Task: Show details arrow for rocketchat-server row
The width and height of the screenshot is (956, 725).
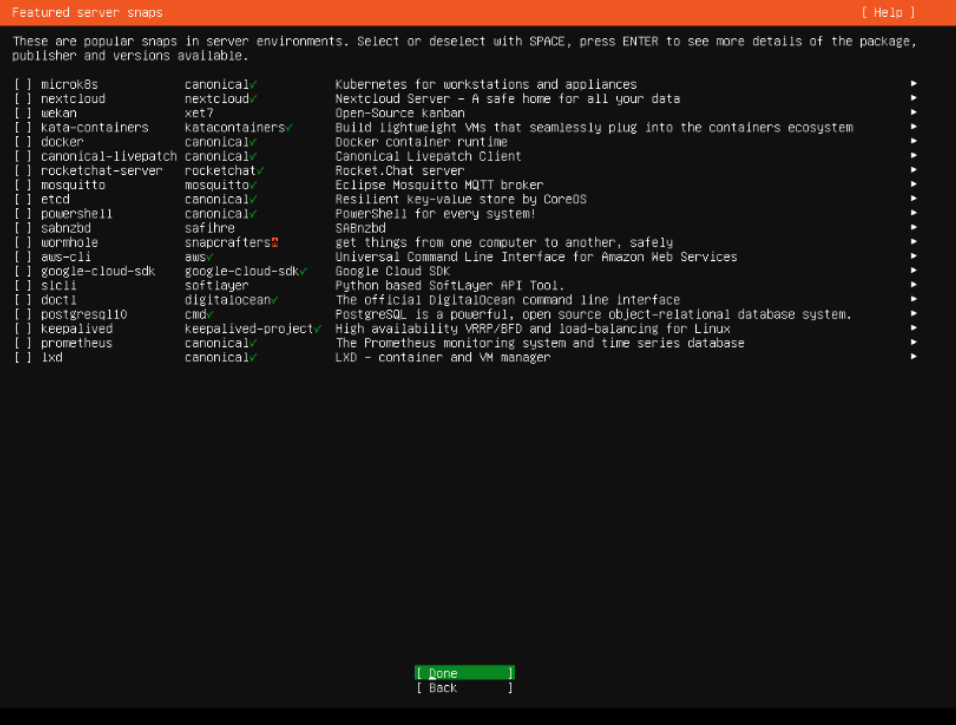Action: click(x=913, y=170)
